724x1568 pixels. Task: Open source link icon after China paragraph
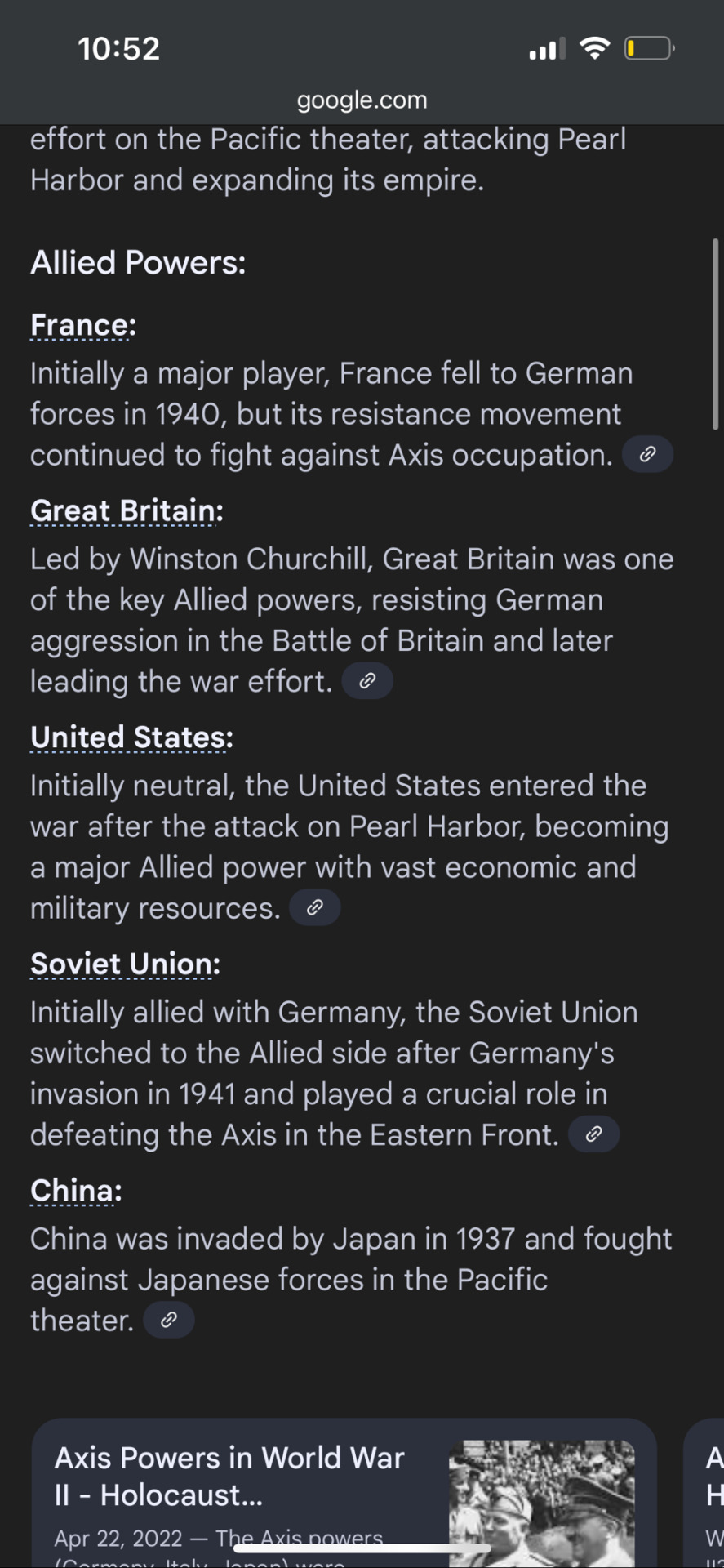point(169,1320)
